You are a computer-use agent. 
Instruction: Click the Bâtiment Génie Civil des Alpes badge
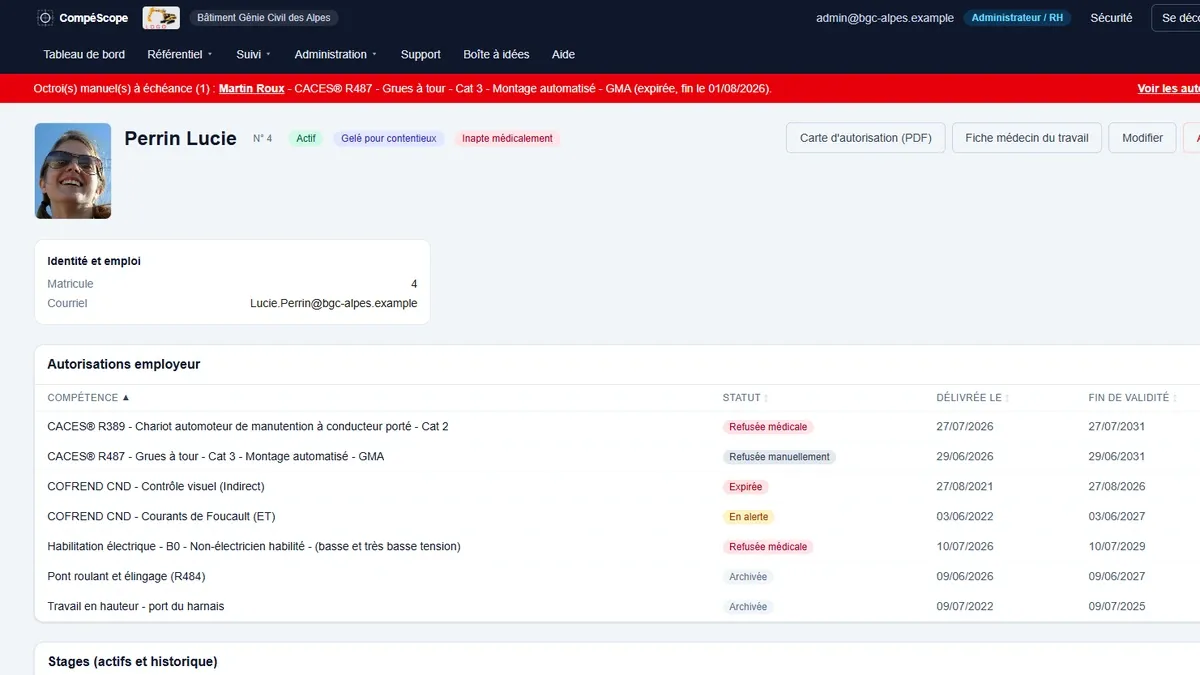point(264,18)
